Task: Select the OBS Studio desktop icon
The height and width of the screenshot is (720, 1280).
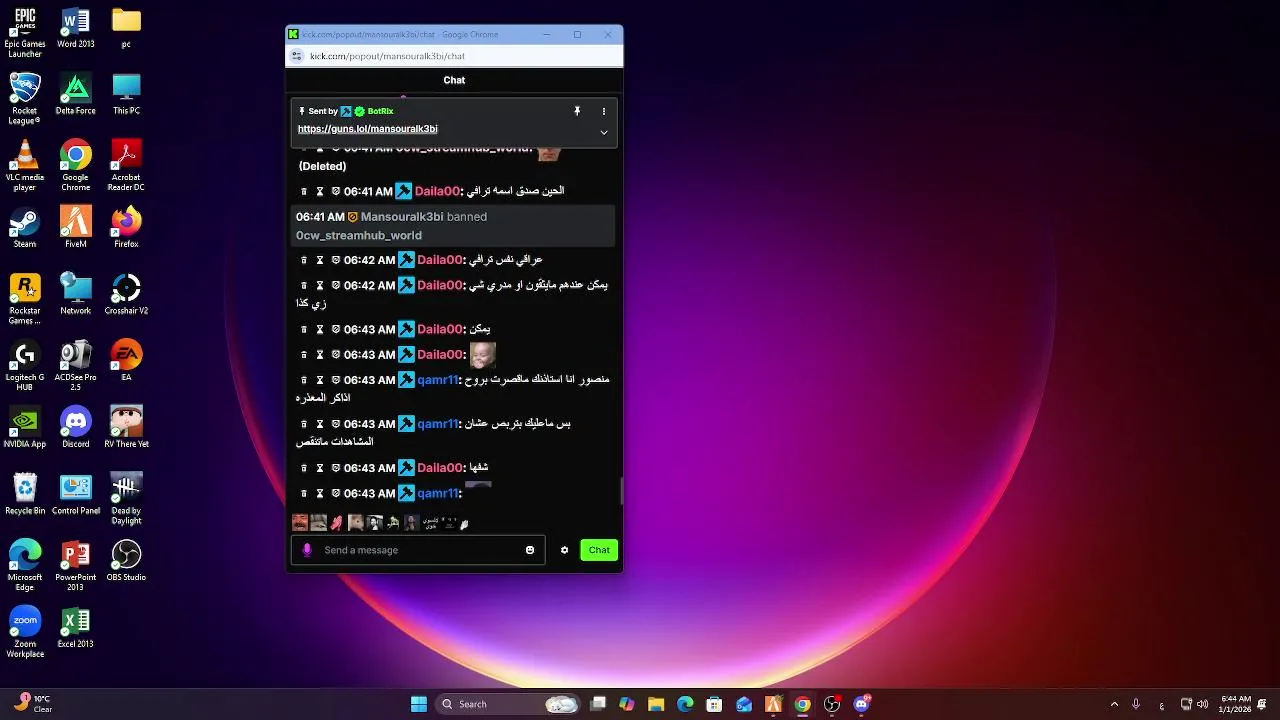Action: point(126,561)
